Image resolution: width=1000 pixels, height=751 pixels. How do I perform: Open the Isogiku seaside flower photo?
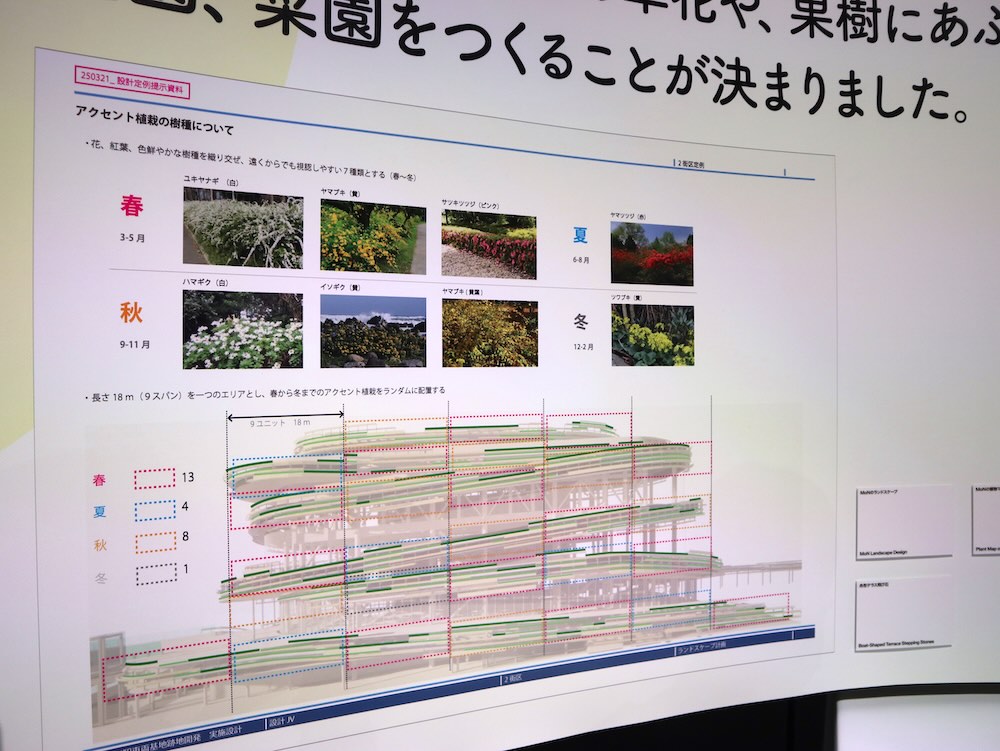point(372,331)
